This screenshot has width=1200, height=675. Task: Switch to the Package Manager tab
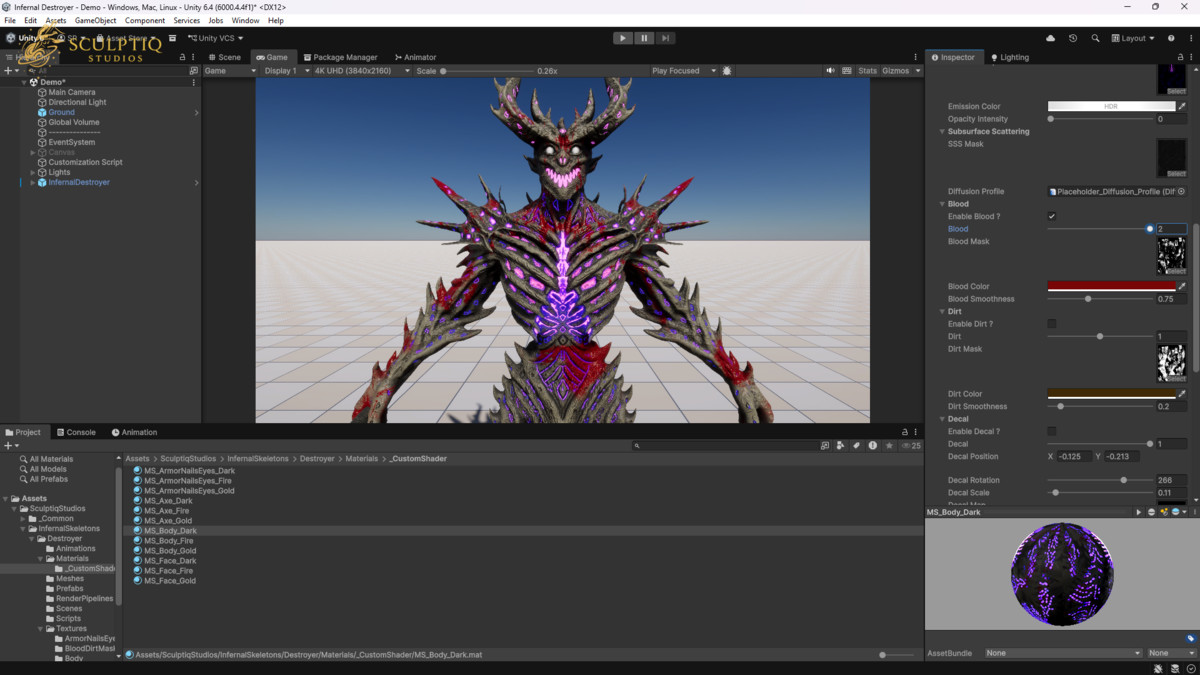pyautogui.click(x=341, y=57)
